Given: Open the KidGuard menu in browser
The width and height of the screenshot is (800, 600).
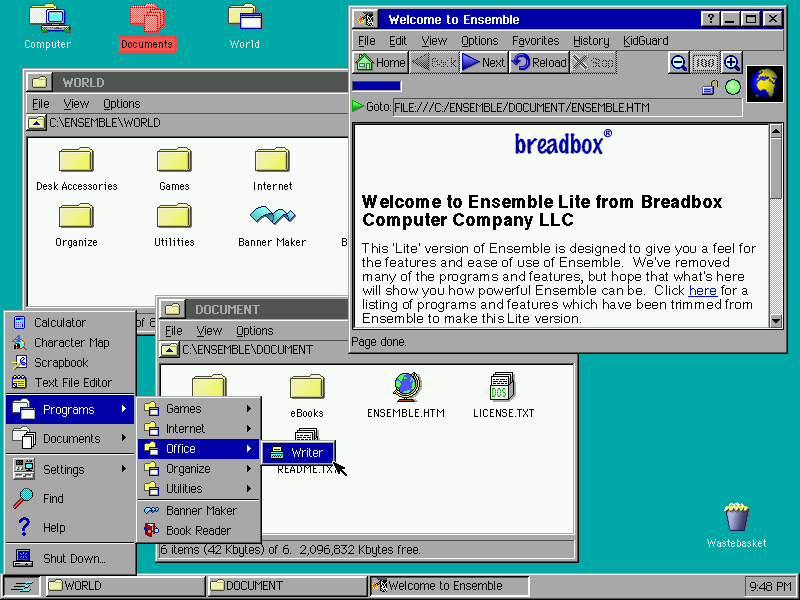Looking at the screenshot, I should [x=645, y=41].
